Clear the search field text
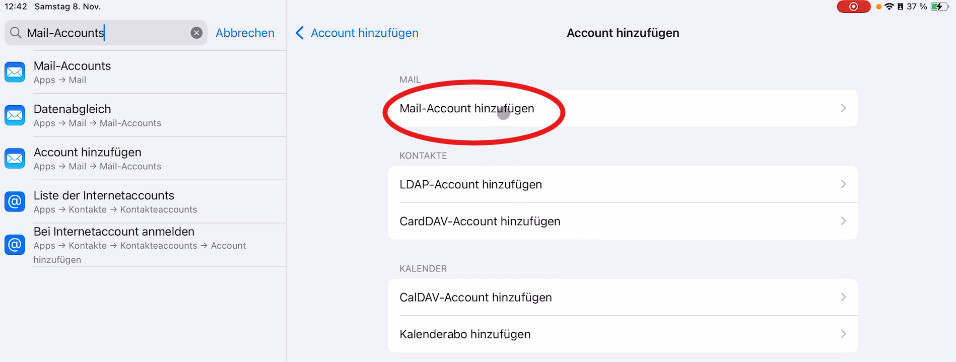The width and height of the screenshot is (956, 362). pos(196,33)
